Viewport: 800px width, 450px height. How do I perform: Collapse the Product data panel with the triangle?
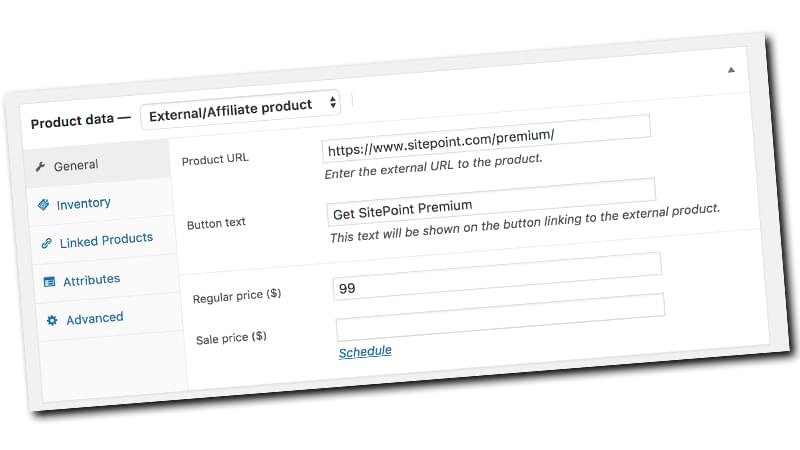[731, 70]
